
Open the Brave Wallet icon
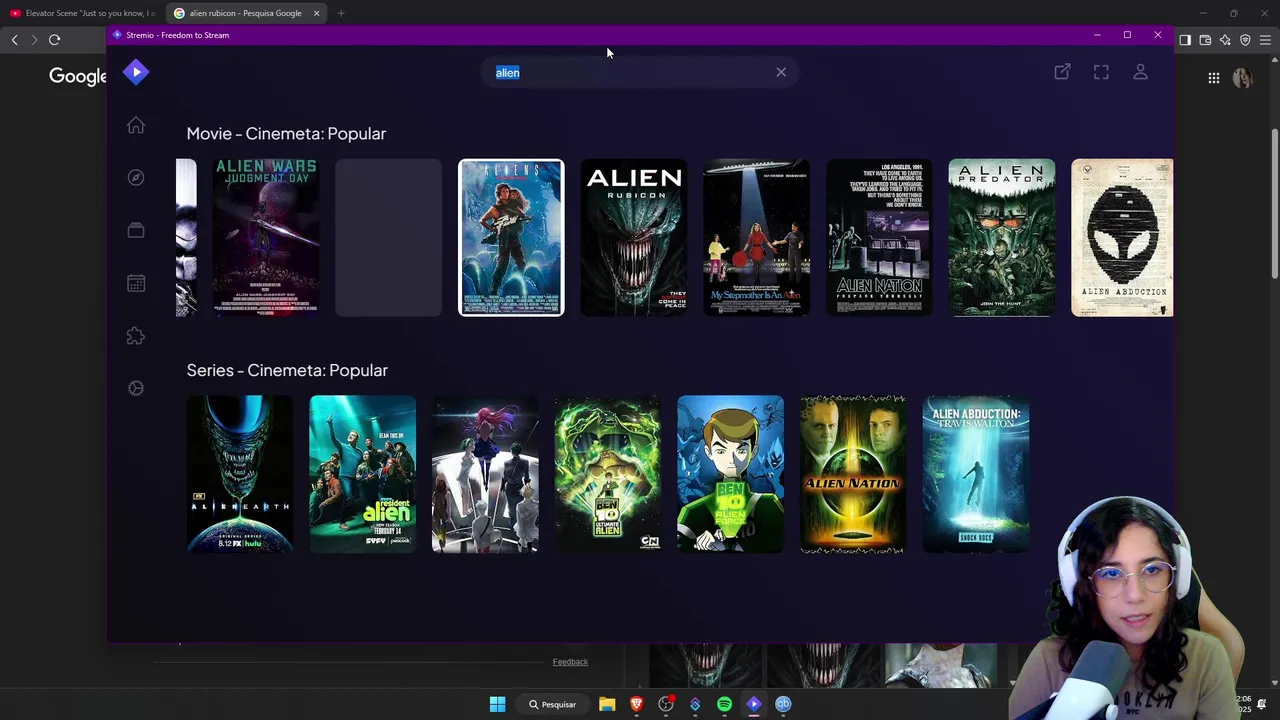coord(1205,40)
